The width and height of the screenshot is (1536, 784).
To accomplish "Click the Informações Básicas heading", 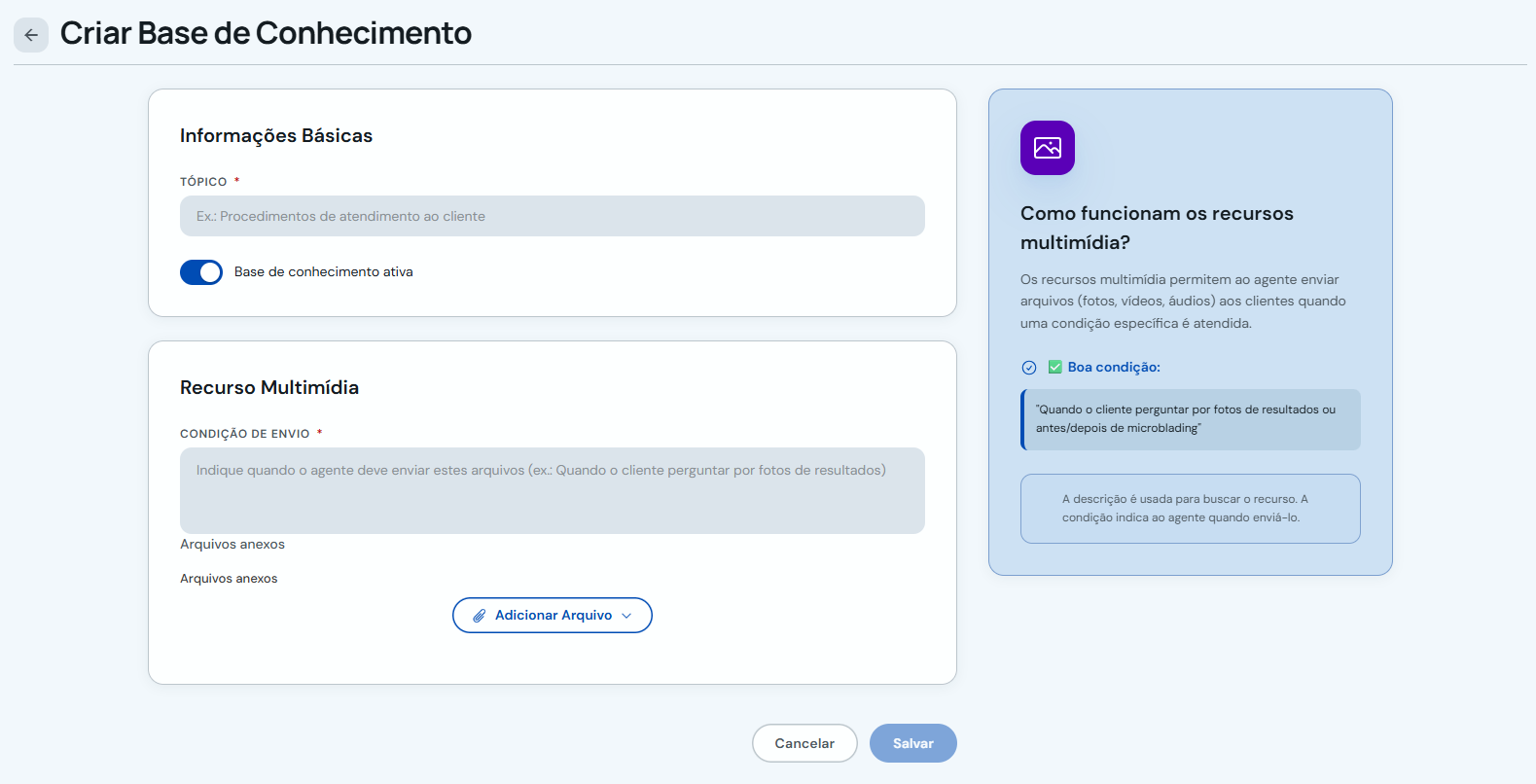I will (x=276, y=135).
